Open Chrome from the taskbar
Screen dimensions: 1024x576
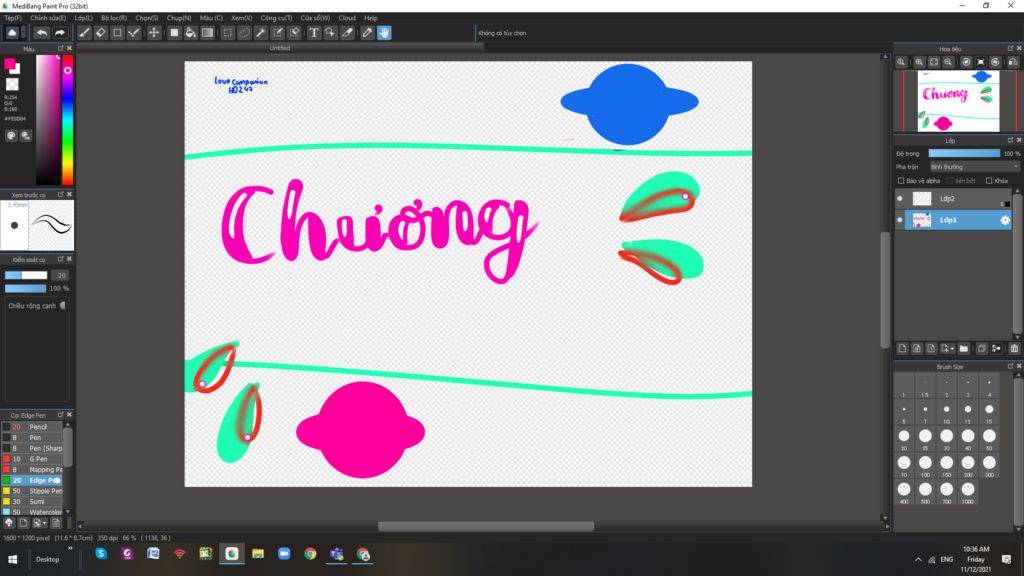[x=310, y=554]
